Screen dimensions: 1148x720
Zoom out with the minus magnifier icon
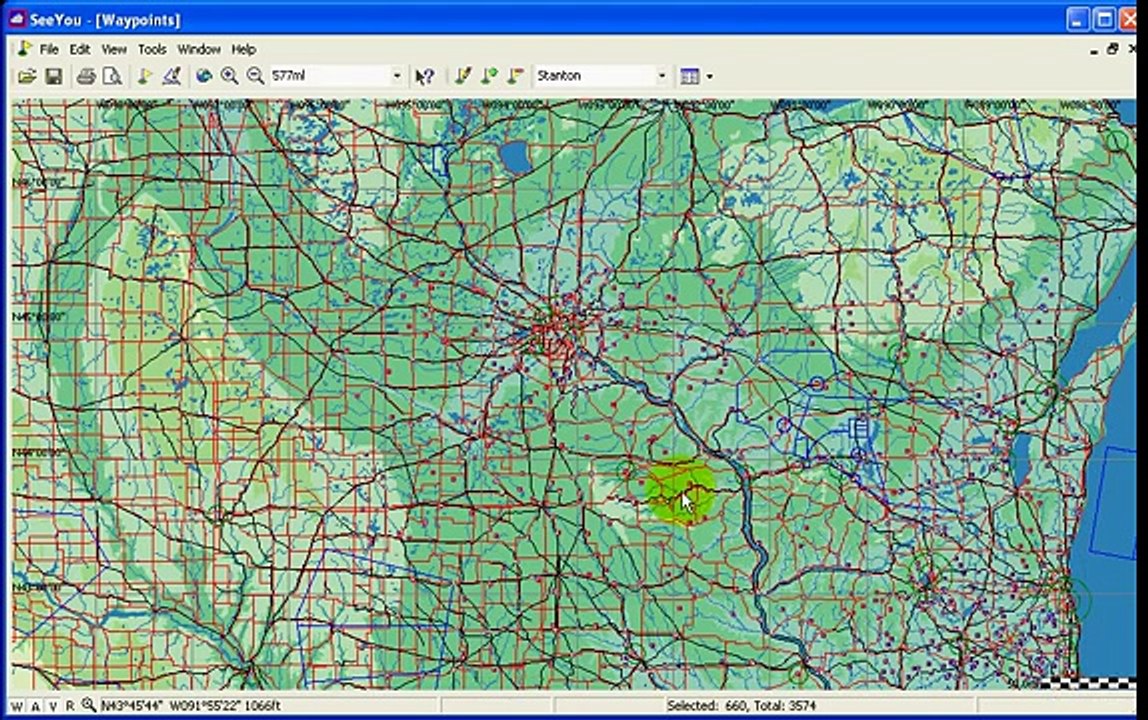pos(255,75)
